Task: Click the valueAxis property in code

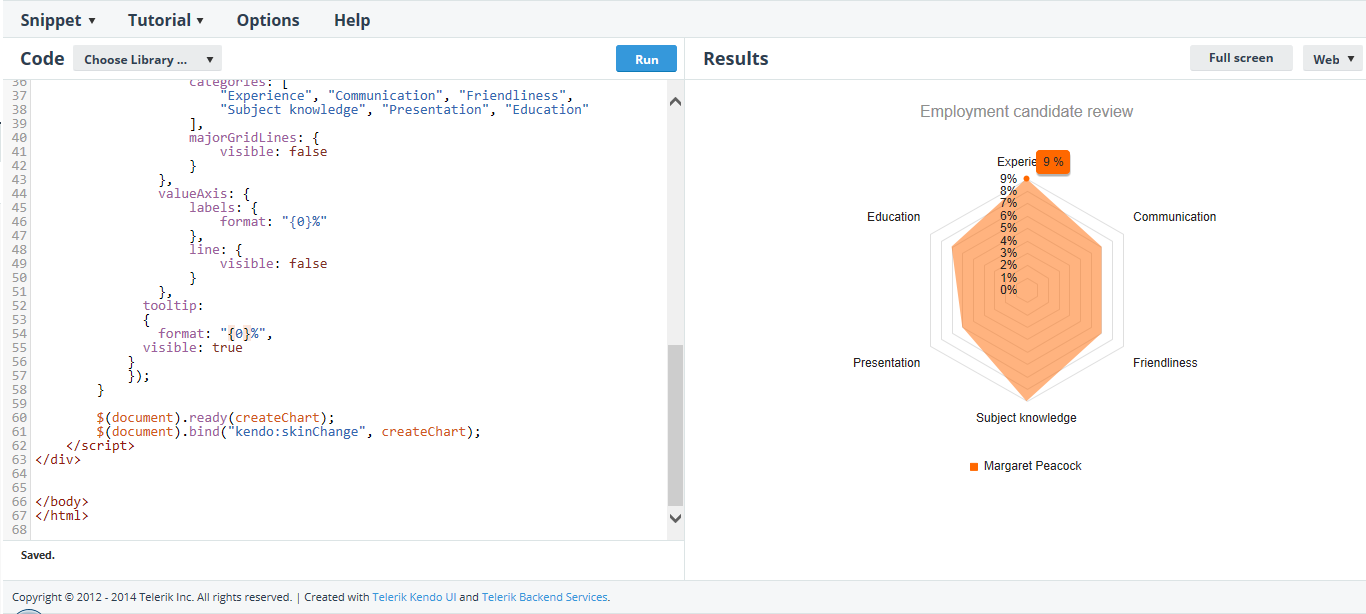Action: (192, 194)
